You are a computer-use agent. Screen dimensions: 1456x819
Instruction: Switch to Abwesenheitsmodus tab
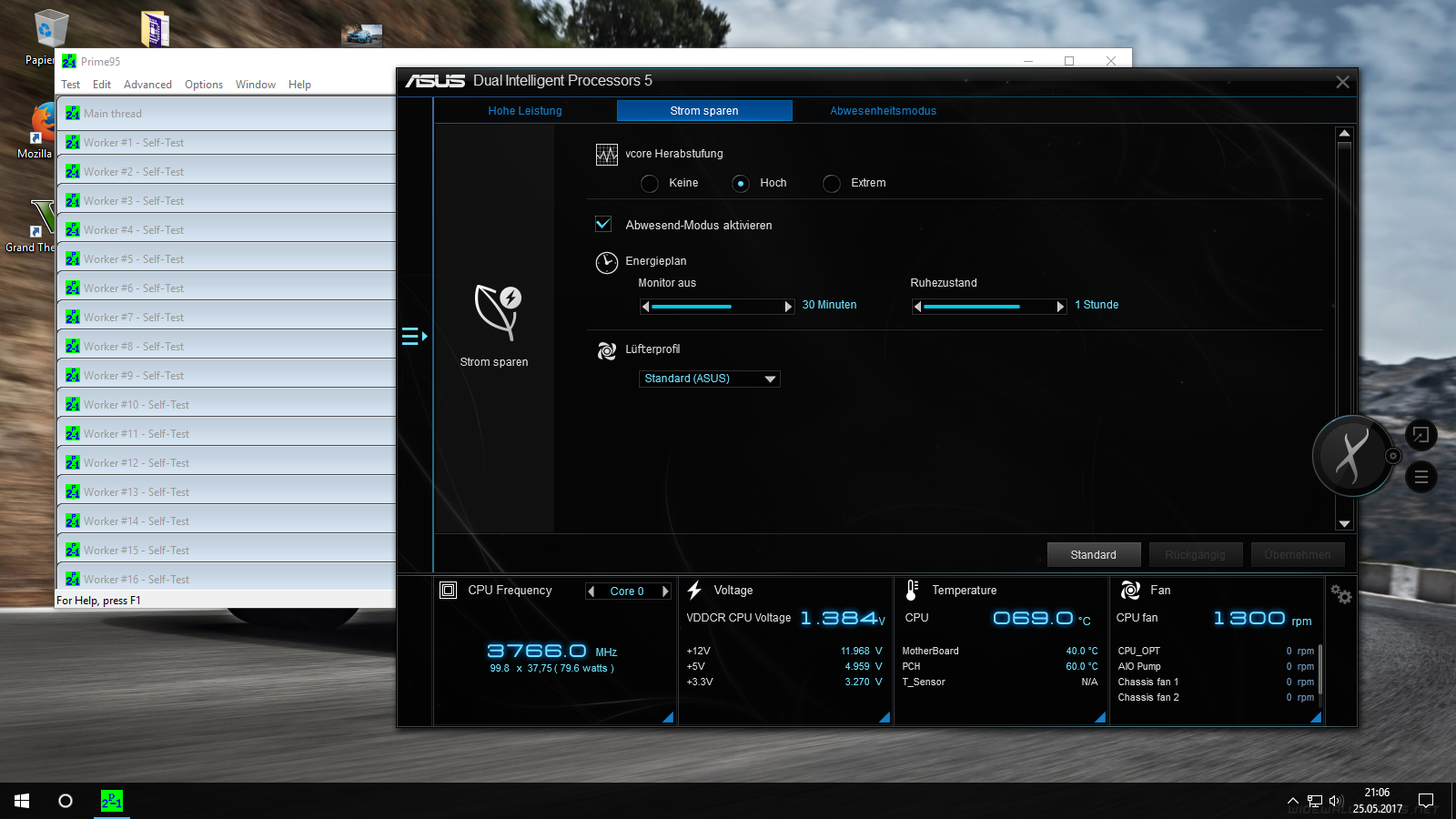click(x=883, y=111)
